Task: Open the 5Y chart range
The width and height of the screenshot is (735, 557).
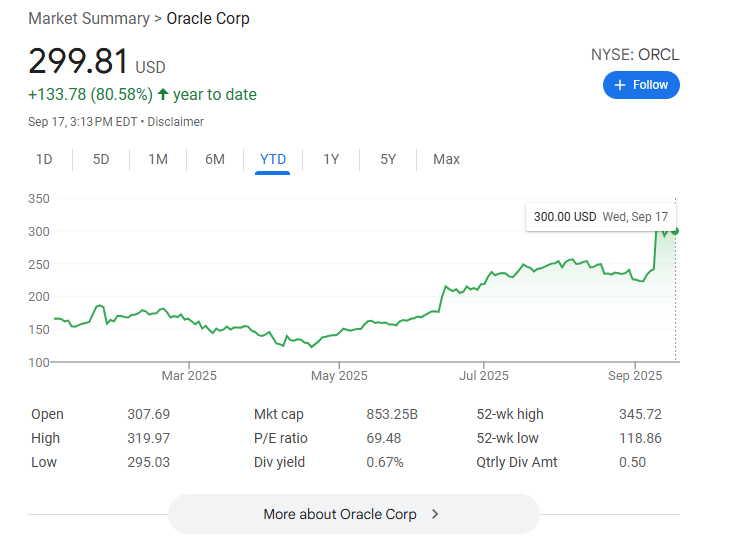Action: (x=388, y=159)
